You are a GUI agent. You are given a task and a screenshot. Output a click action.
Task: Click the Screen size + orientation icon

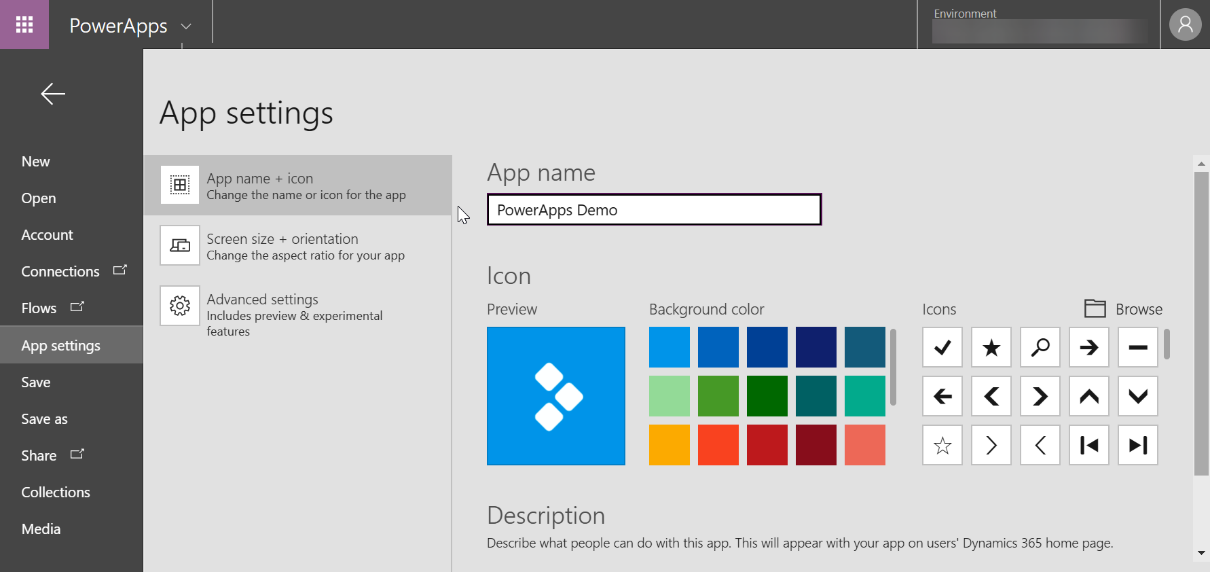180,245
